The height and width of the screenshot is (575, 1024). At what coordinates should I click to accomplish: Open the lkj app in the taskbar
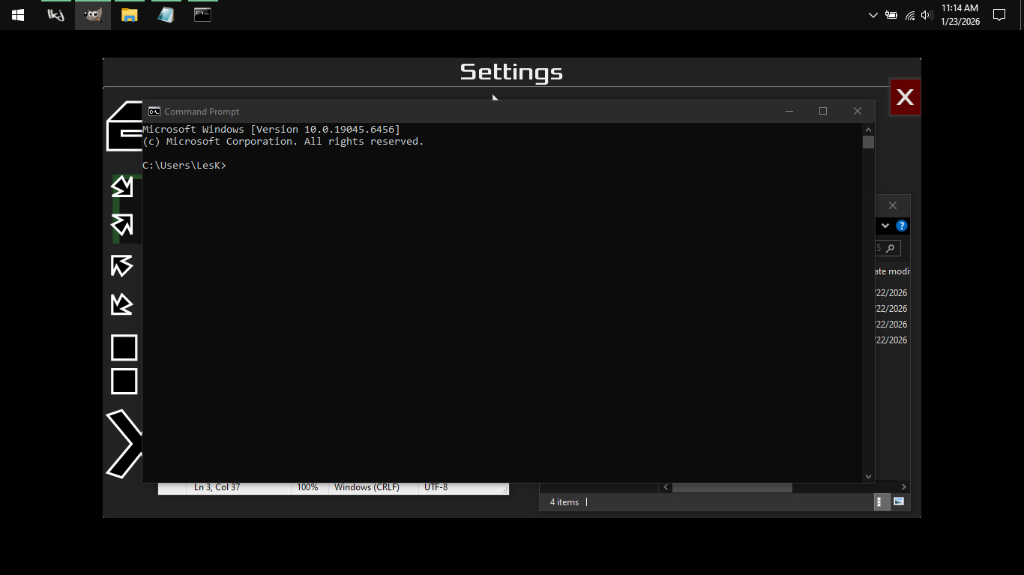tap(56, 15)
